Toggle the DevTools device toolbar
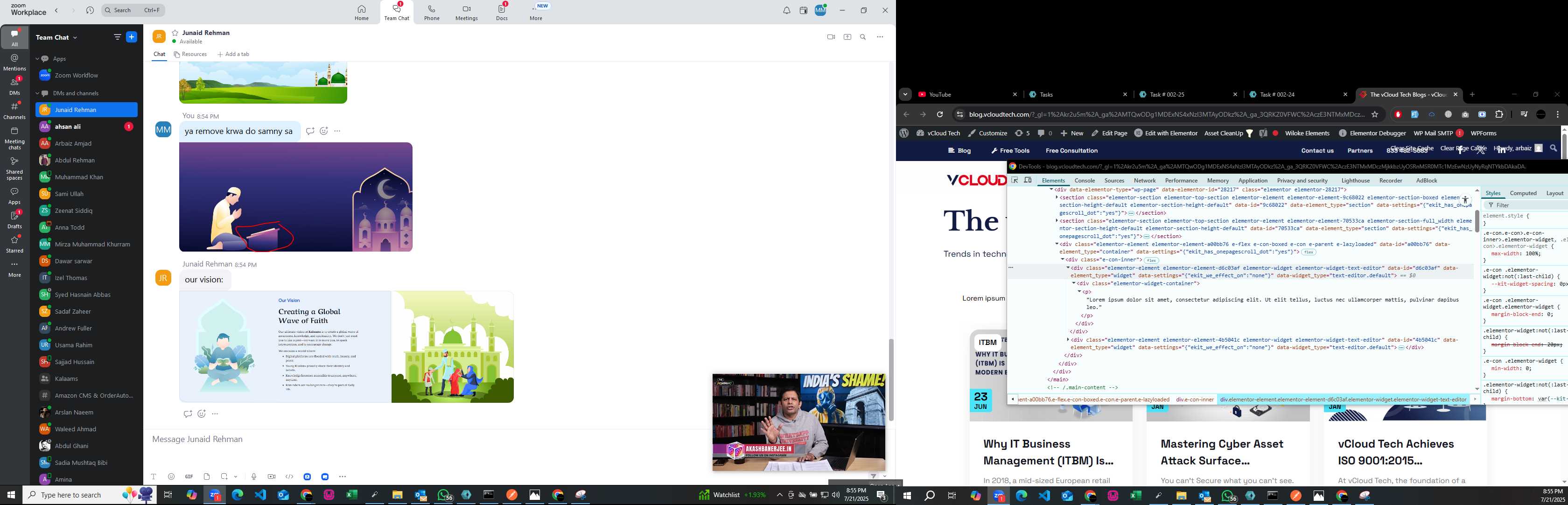Viewport: 1568px width, 505px height. tap(1028, 180)
